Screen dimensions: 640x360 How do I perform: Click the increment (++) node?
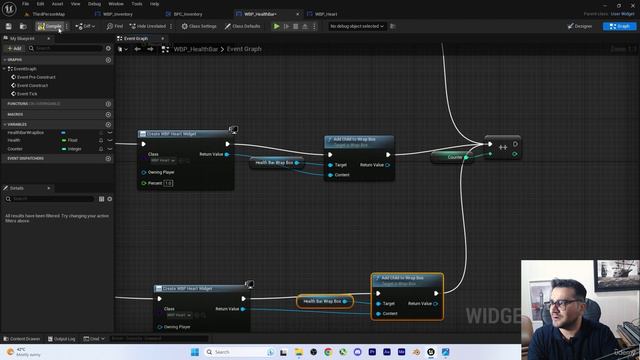click(502, 147)
